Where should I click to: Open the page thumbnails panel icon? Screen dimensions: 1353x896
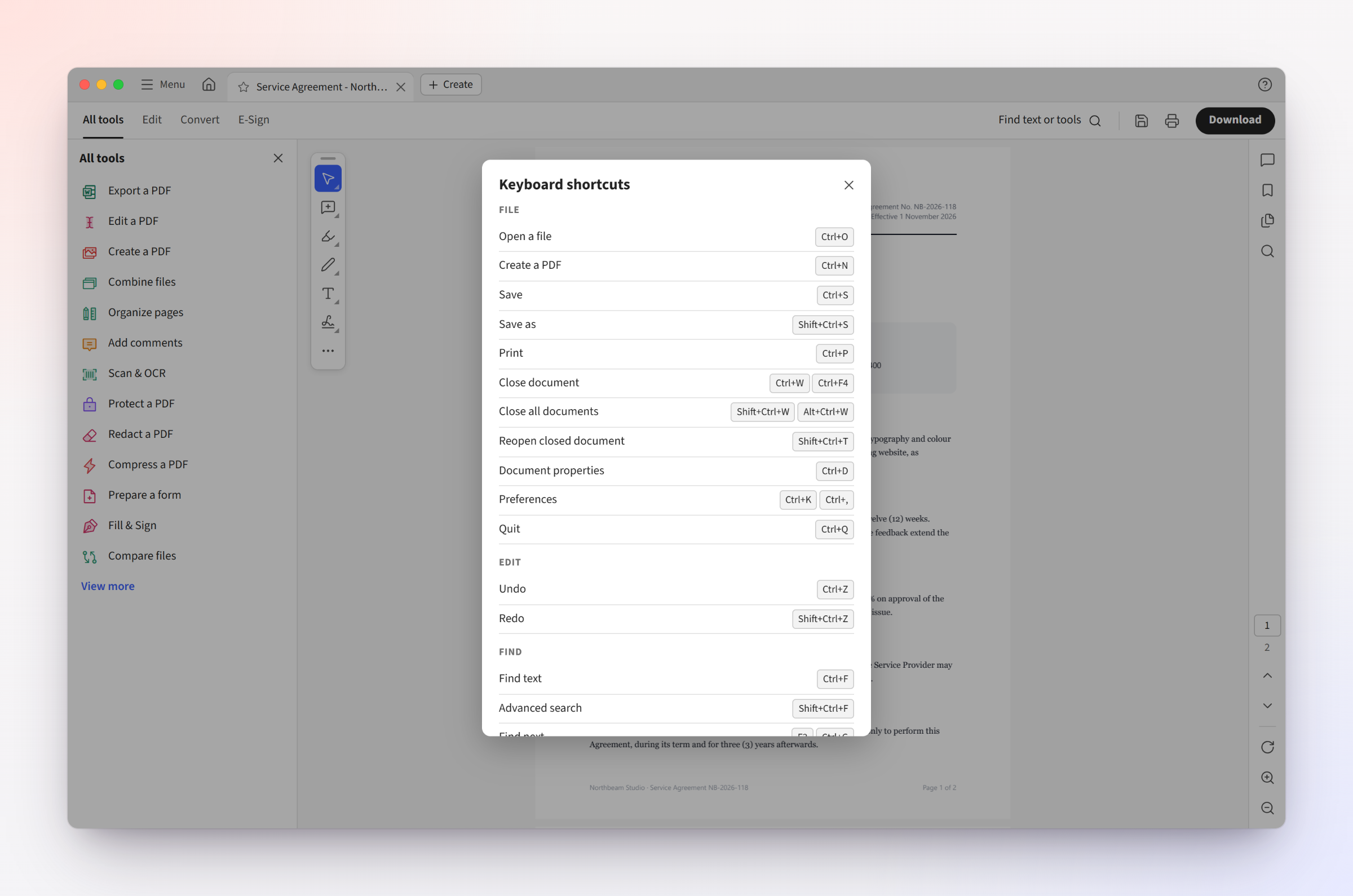(x=1267, y=220)
